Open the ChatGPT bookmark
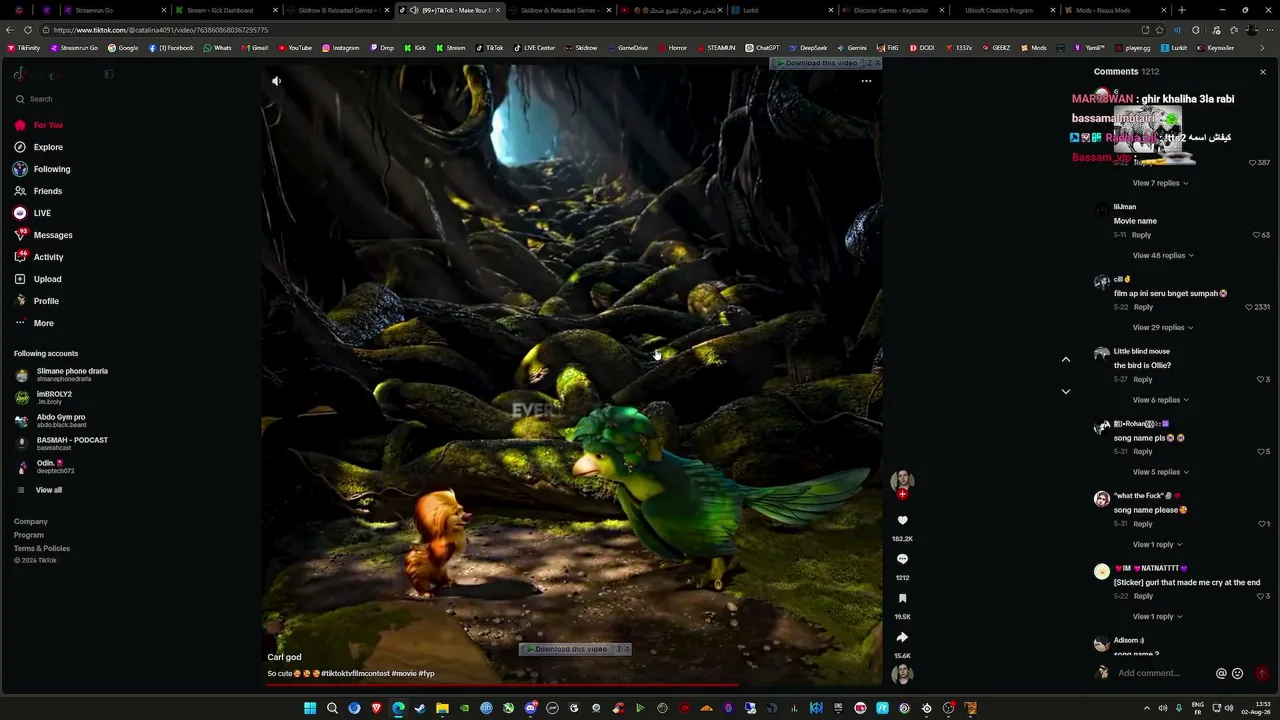 [x=762, y=48]
